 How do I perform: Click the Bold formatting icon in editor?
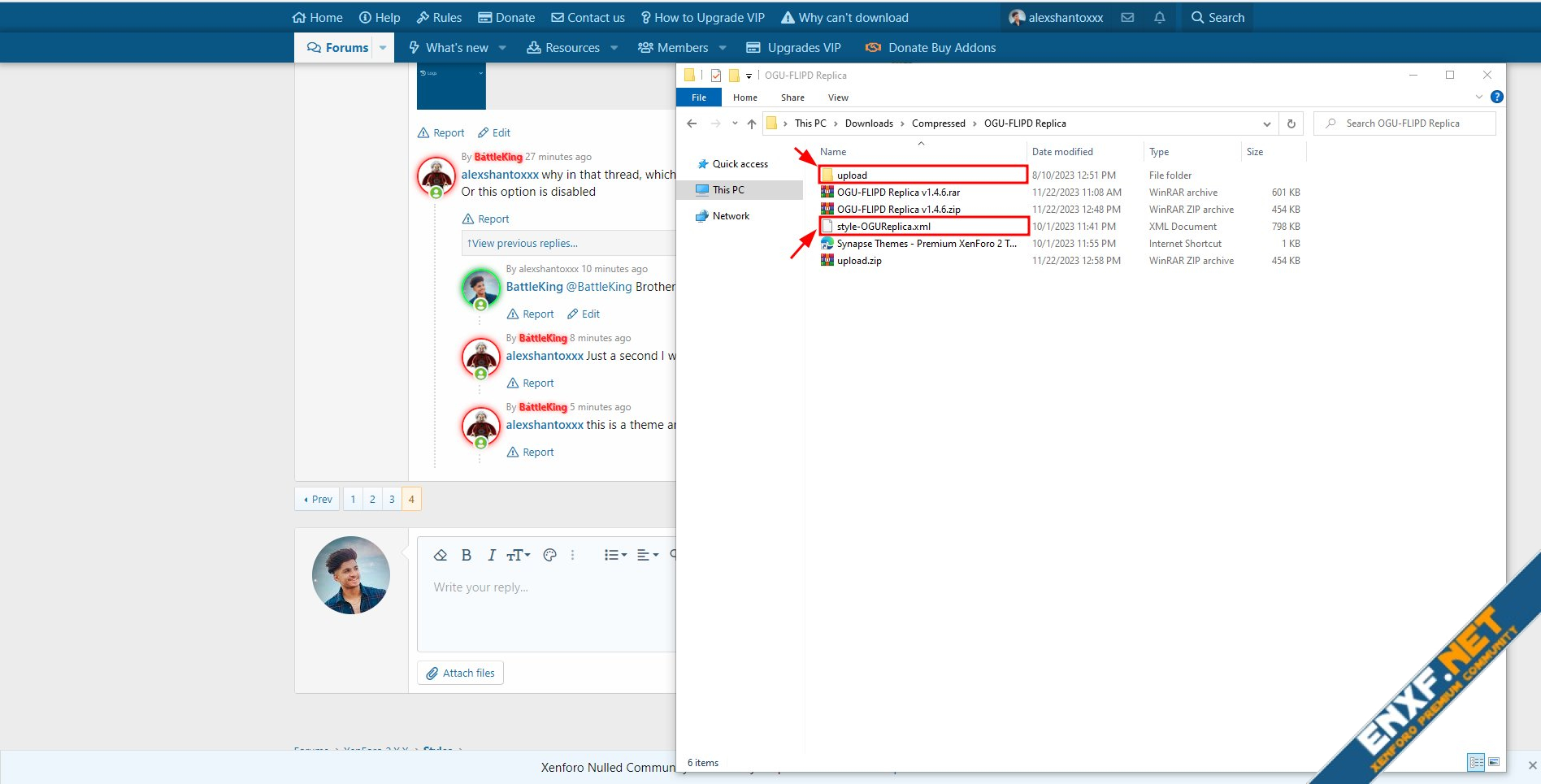click(x=467, y=555)
